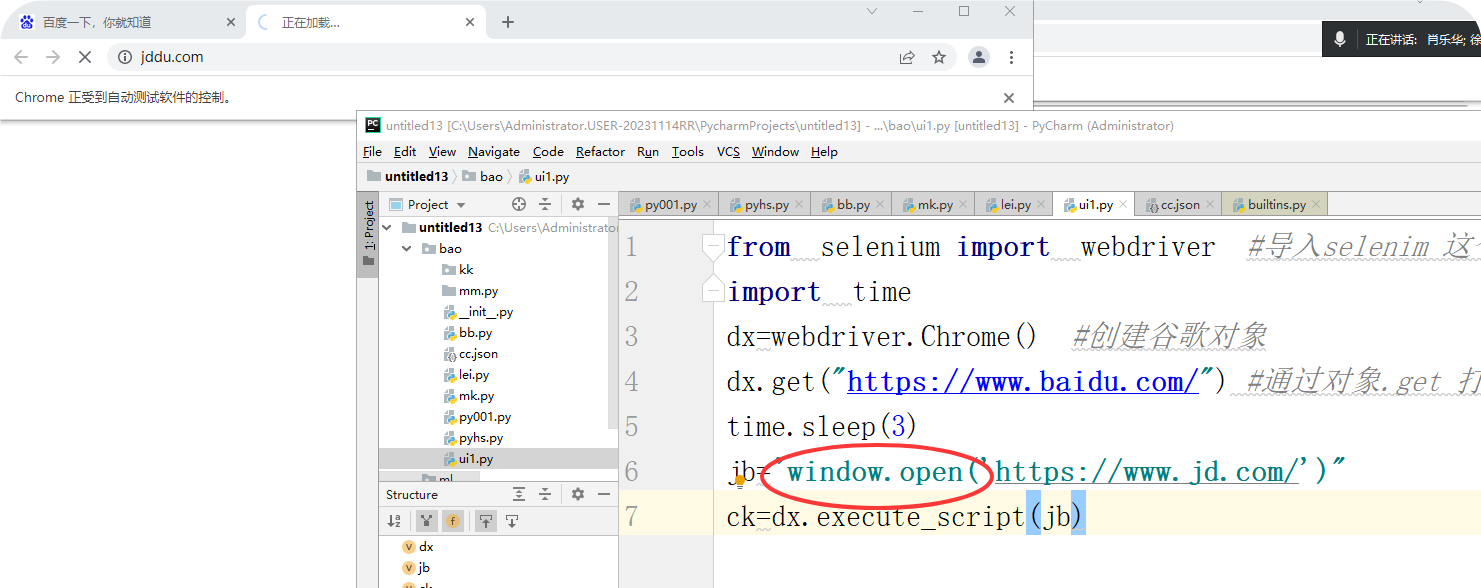Close the 正在加载 Chrome tab
This screenshot has height=588, width=1481.
469,22
